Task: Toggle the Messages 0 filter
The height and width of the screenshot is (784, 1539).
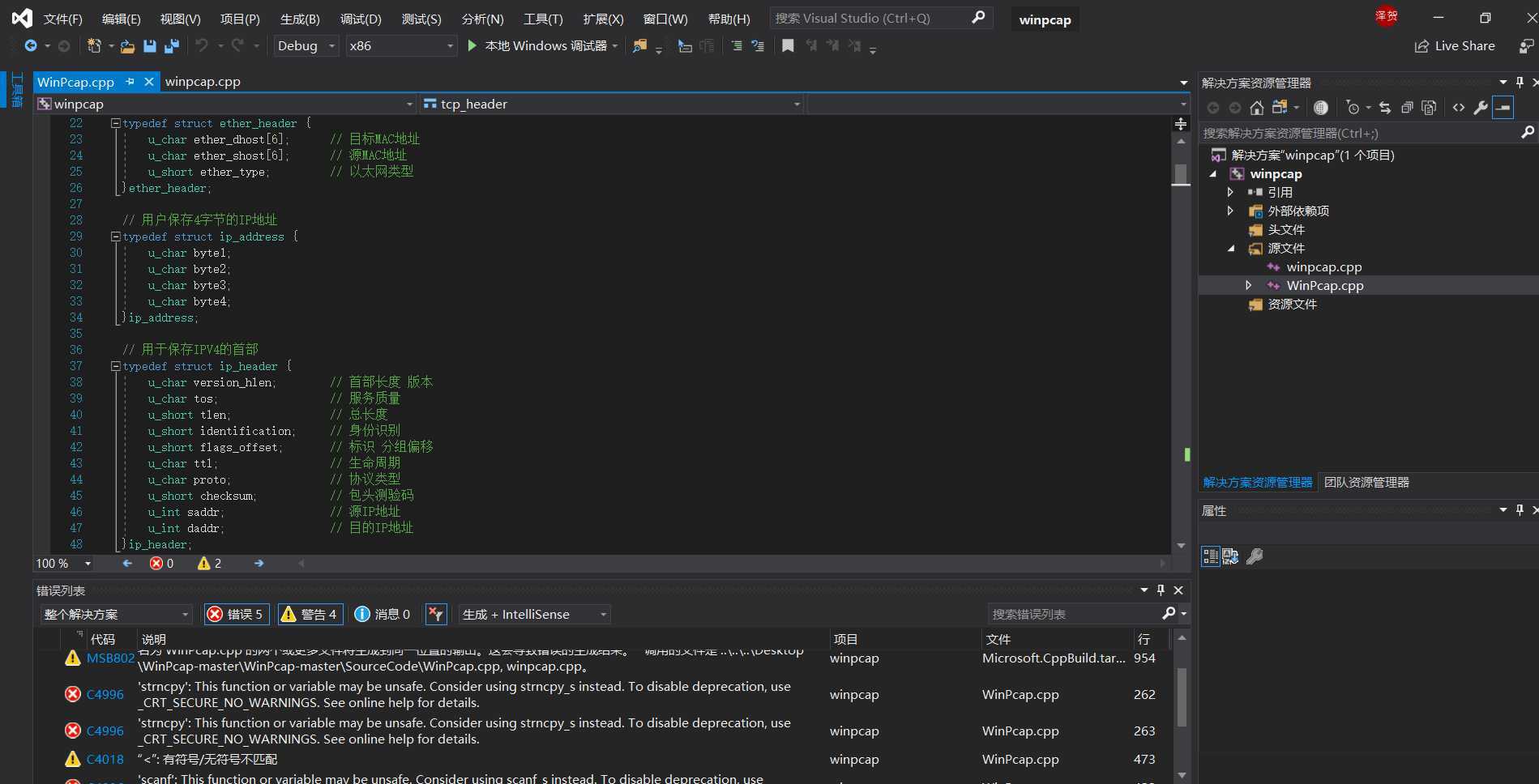Action: point(383,615)
